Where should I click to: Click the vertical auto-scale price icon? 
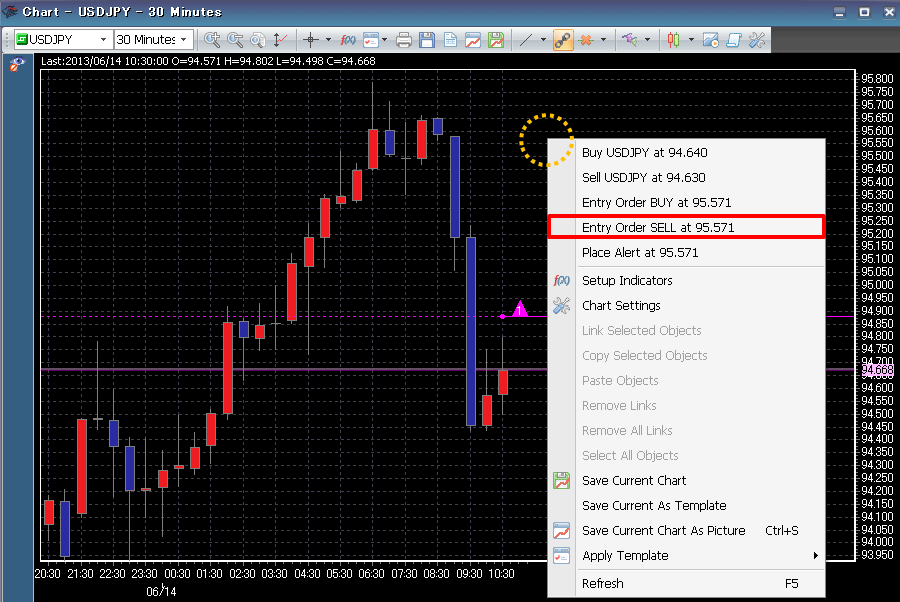pyautogui.click(x=280, y=40)
